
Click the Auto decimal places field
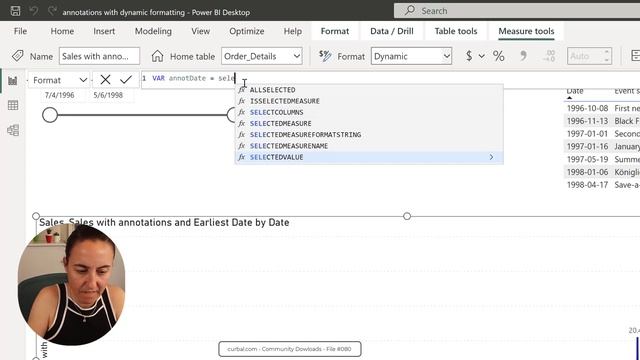pos(589,56)
